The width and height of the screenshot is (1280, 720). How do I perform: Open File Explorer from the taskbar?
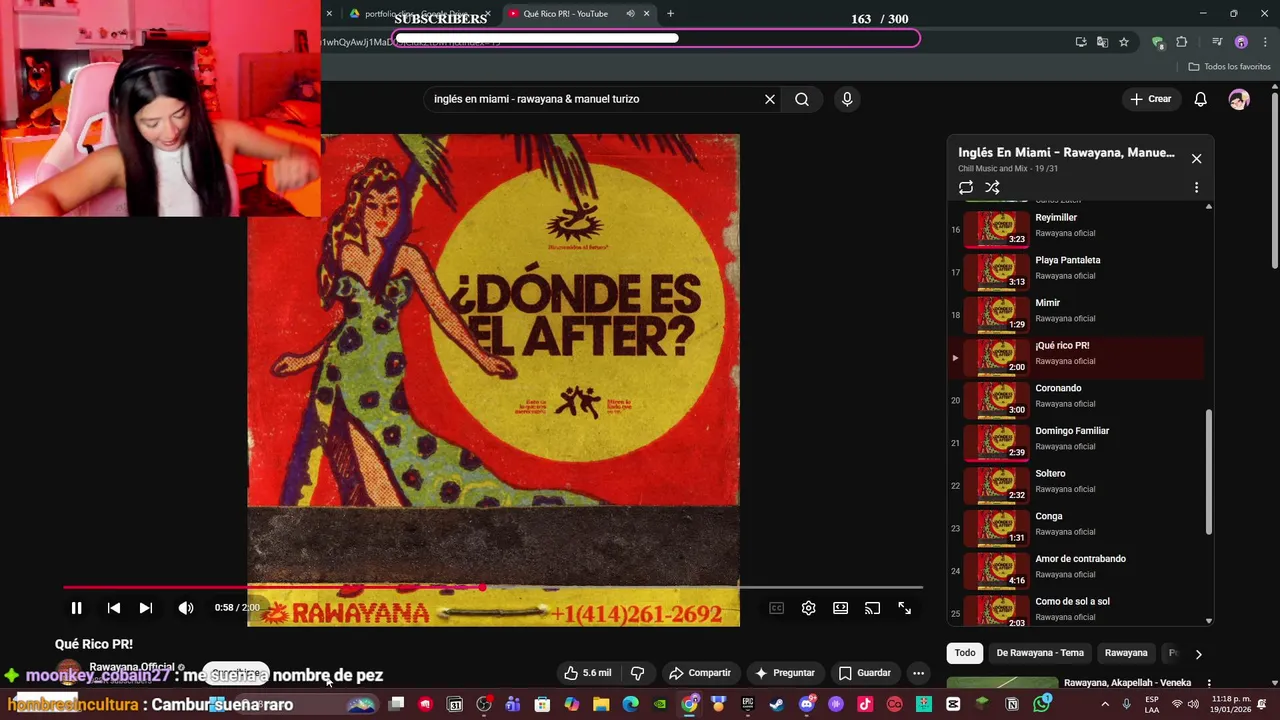pos(601,704)
